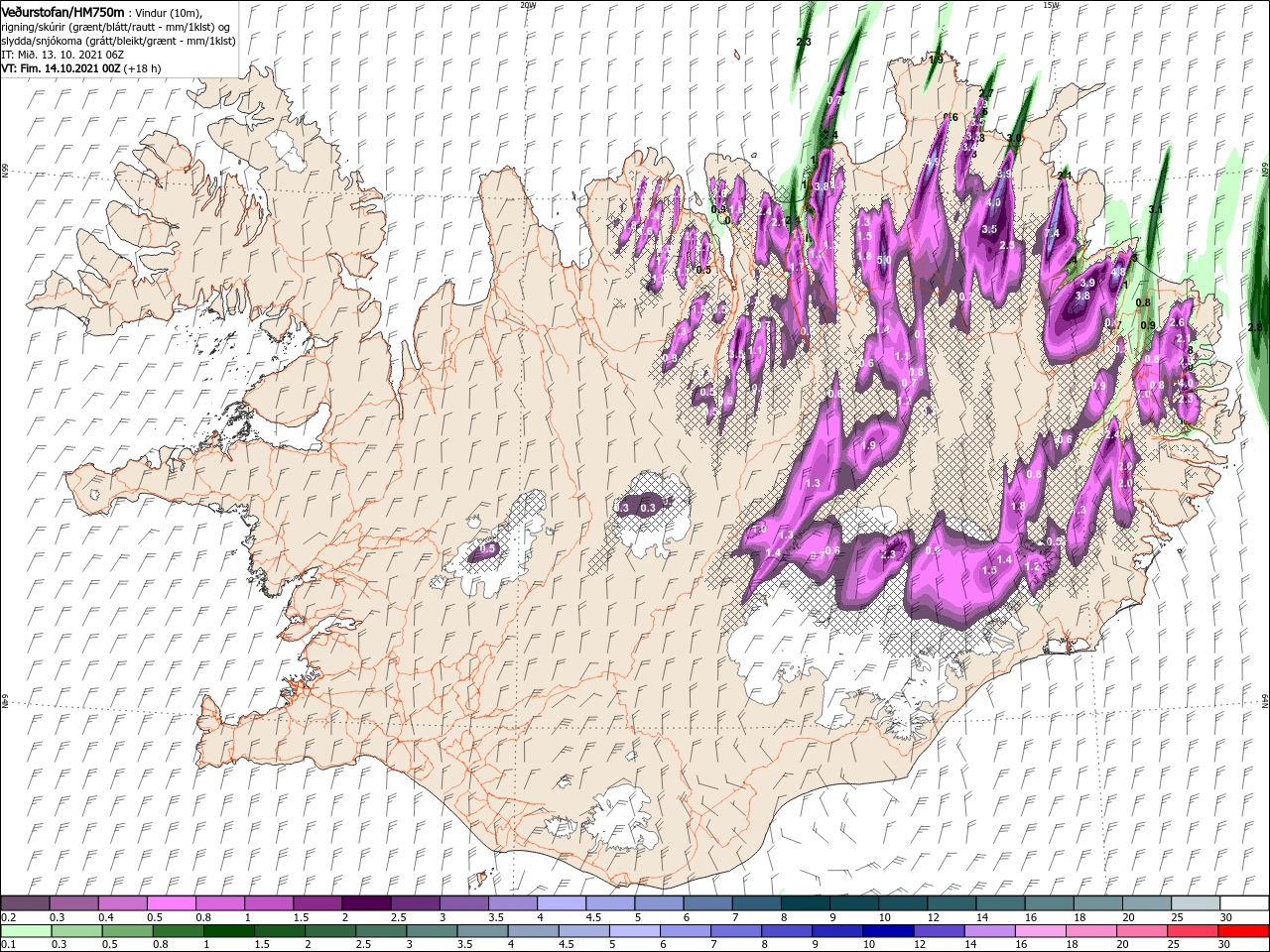This screenshot has width=1270, height=952.
Task: Click the "16" label in the purple snowfall legend
Action: click(x=1031, y=917)
